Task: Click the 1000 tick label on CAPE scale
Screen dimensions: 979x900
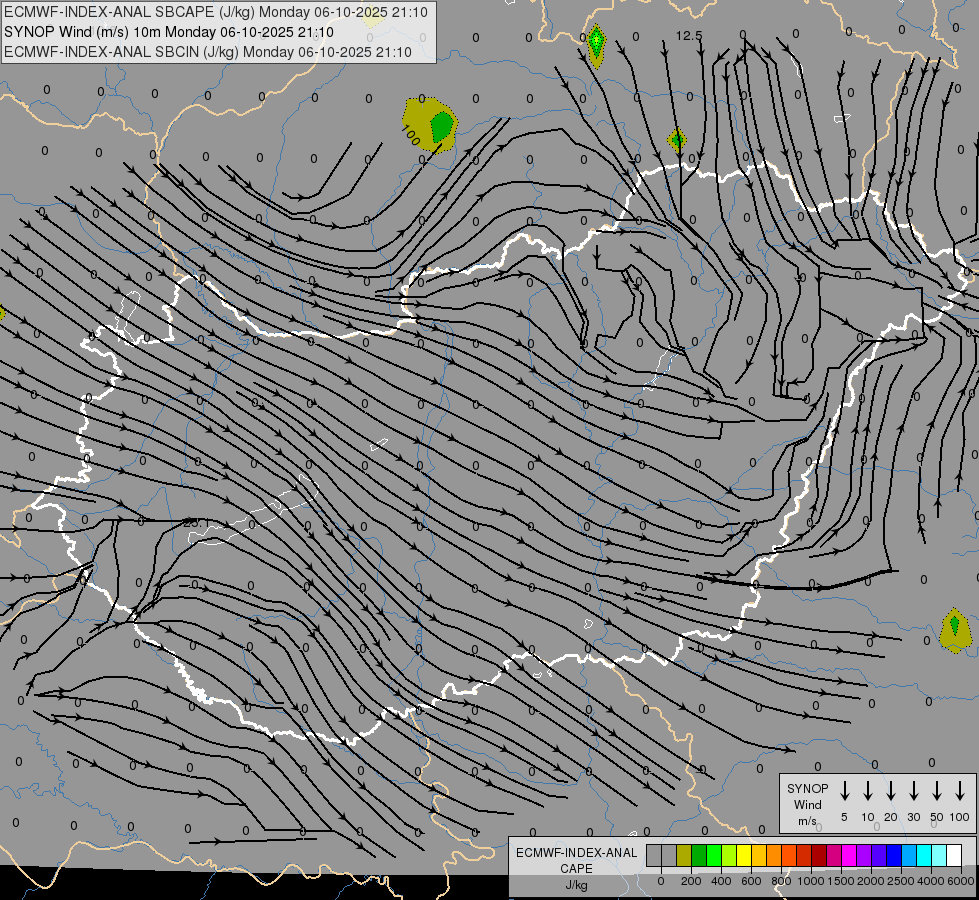Action: tap(811, 881)
